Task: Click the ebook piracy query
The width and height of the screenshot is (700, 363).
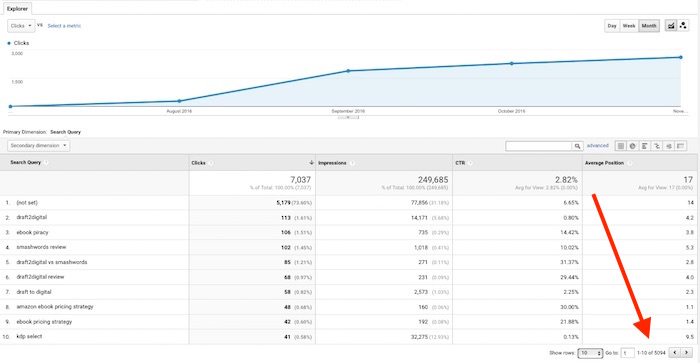Action: coord(32,233)
